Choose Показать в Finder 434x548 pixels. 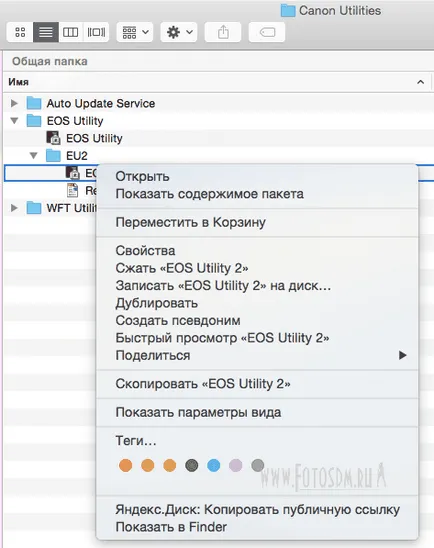(x=171, y=527)
